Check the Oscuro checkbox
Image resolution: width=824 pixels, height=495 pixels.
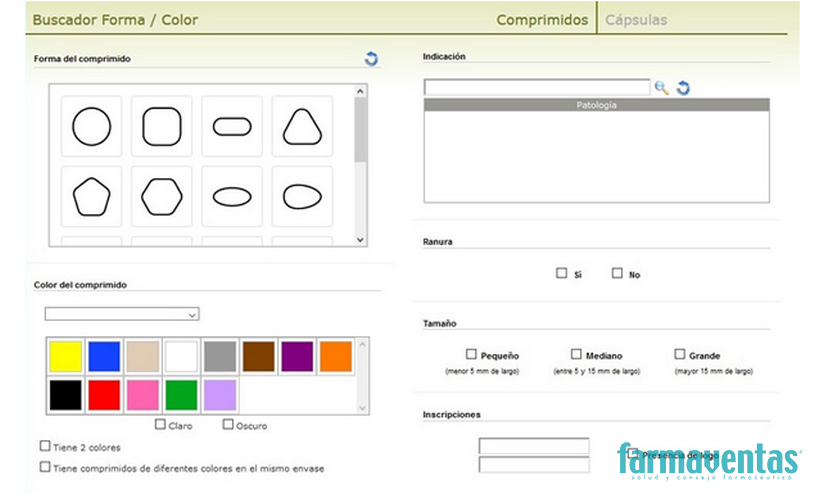coord(228,424)
